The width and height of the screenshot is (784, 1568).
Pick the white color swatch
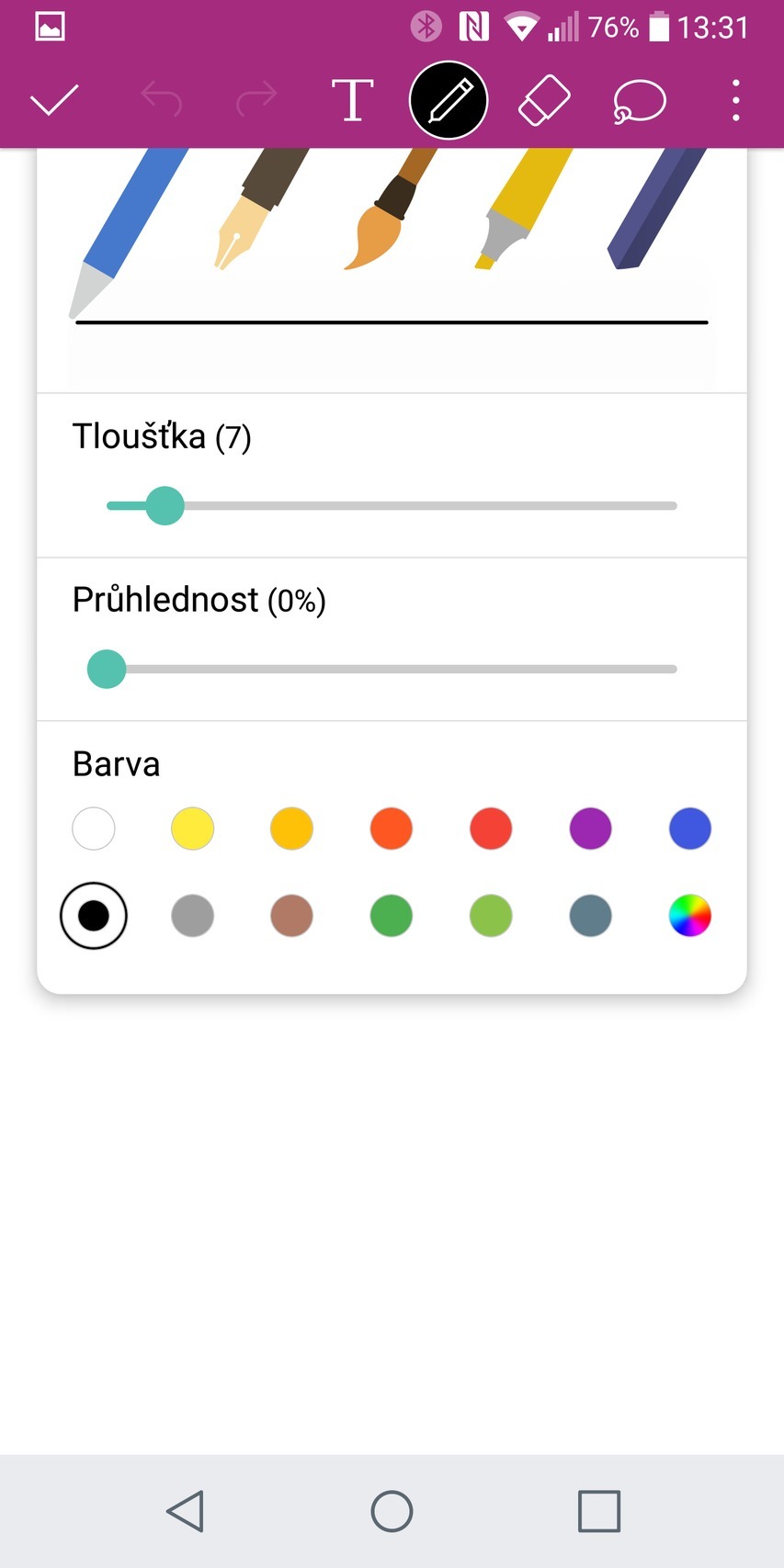[x=94, y=829]
